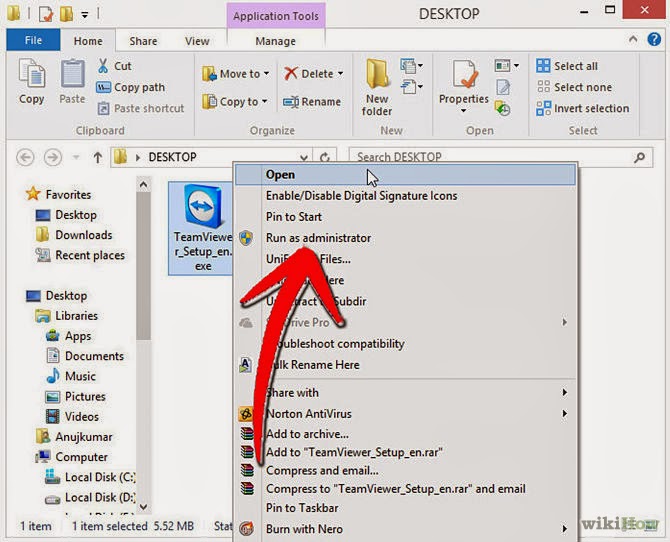Viewport: 670px width, 542px height.
Task: Click the DESKTOP address bar path
Action: coord(172,157)
